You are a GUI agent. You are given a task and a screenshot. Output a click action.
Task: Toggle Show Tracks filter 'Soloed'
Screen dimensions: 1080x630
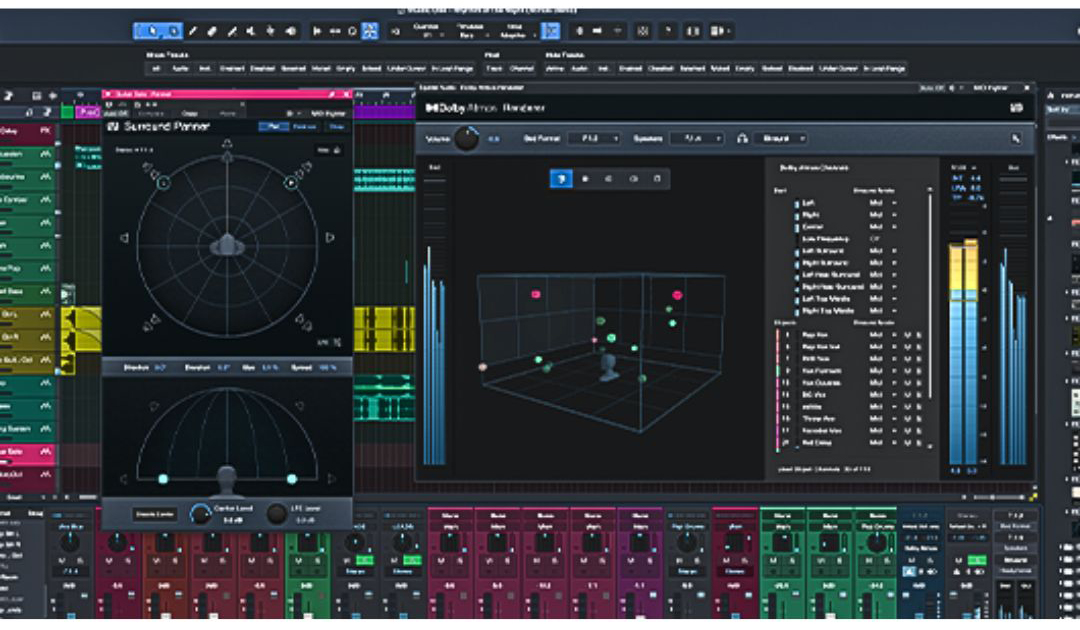[371, 69]
